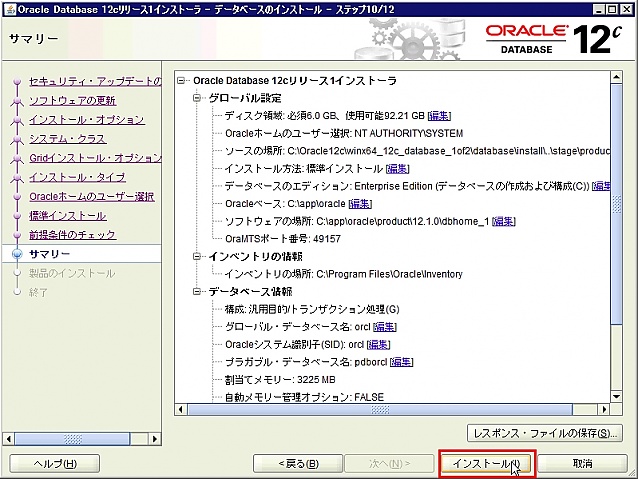Viewport: 638px width, 479px height.
Task: Select the OraMTSポート番号: 49157 row
Action: click(283, 239)
